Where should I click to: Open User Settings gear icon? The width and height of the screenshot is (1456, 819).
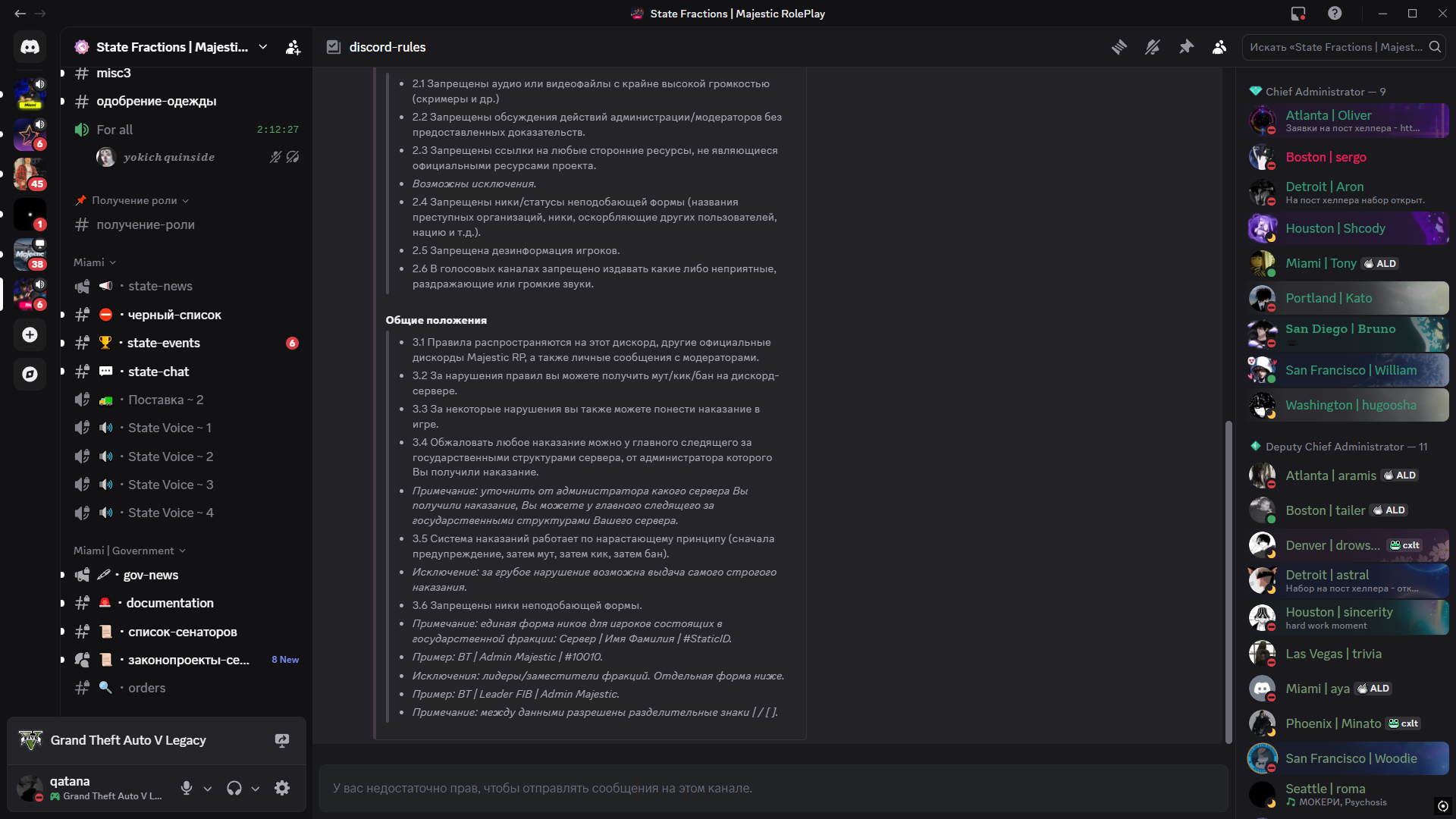click(282, 788)
